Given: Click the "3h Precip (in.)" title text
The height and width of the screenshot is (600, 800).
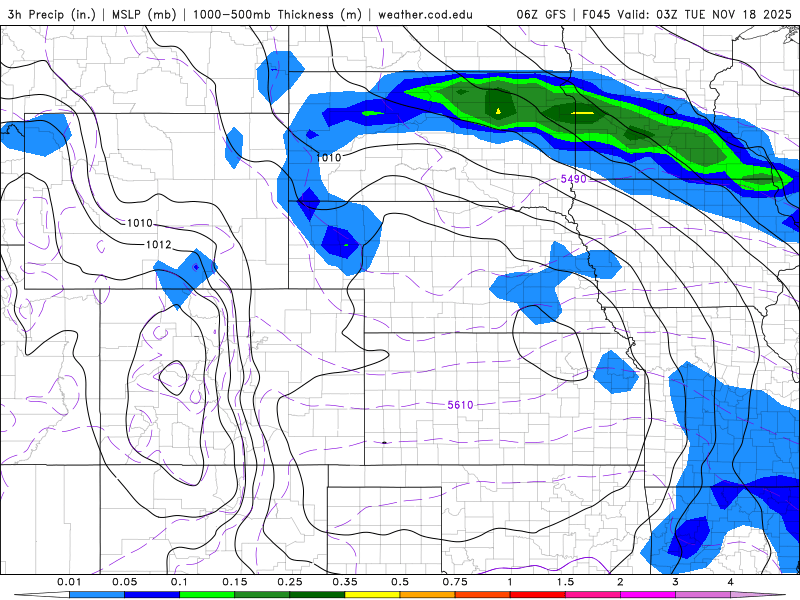Looking at the screenshot, I should [x=52, y=14].
